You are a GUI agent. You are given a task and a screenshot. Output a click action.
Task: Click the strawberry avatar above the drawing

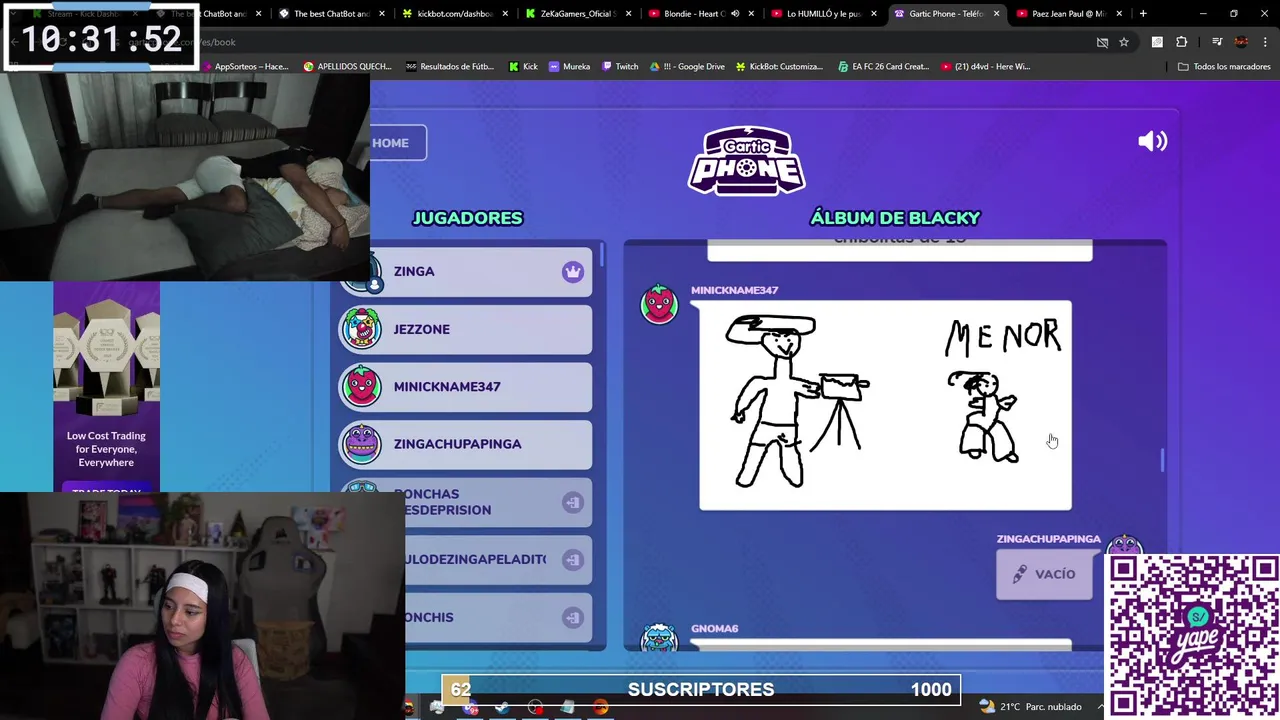click(659, 304)
